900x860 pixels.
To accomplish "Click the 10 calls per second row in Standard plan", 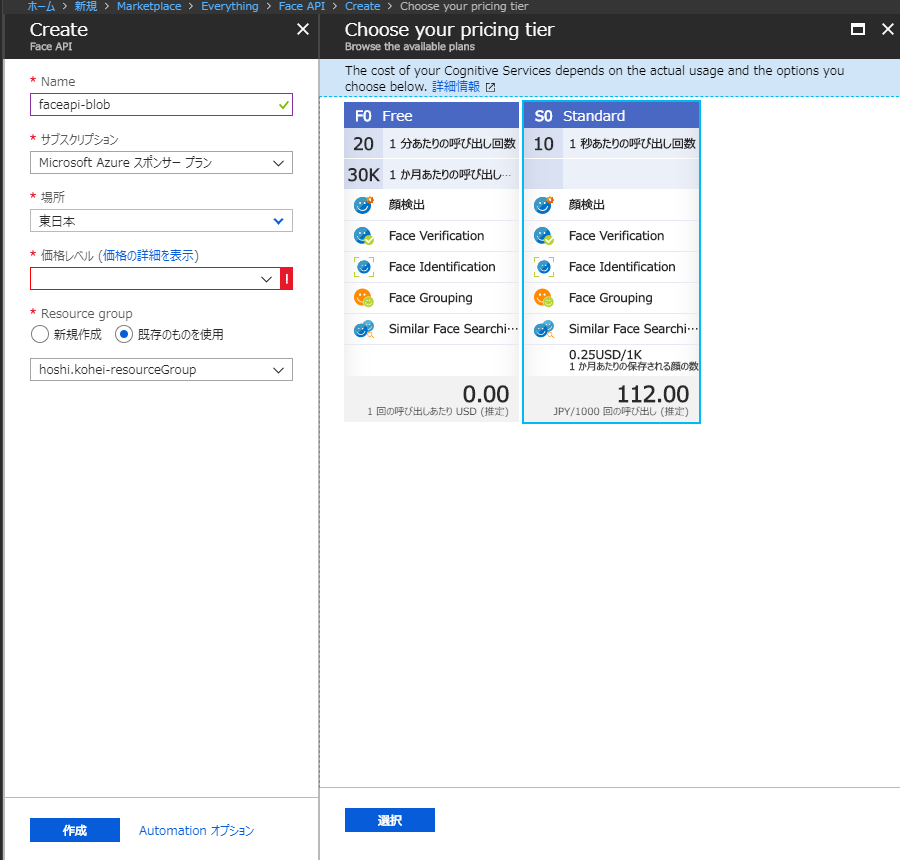I will [612, 144].
